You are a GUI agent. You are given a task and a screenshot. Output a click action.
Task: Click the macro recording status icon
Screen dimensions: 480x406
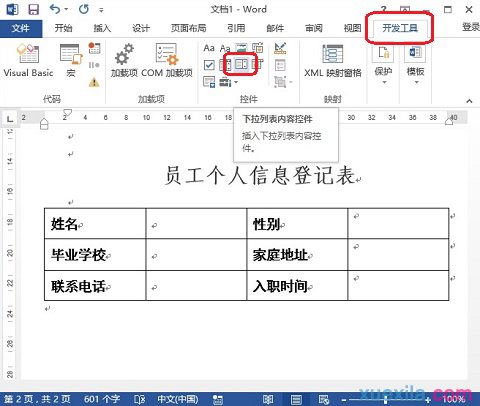(x=218, y=399)
